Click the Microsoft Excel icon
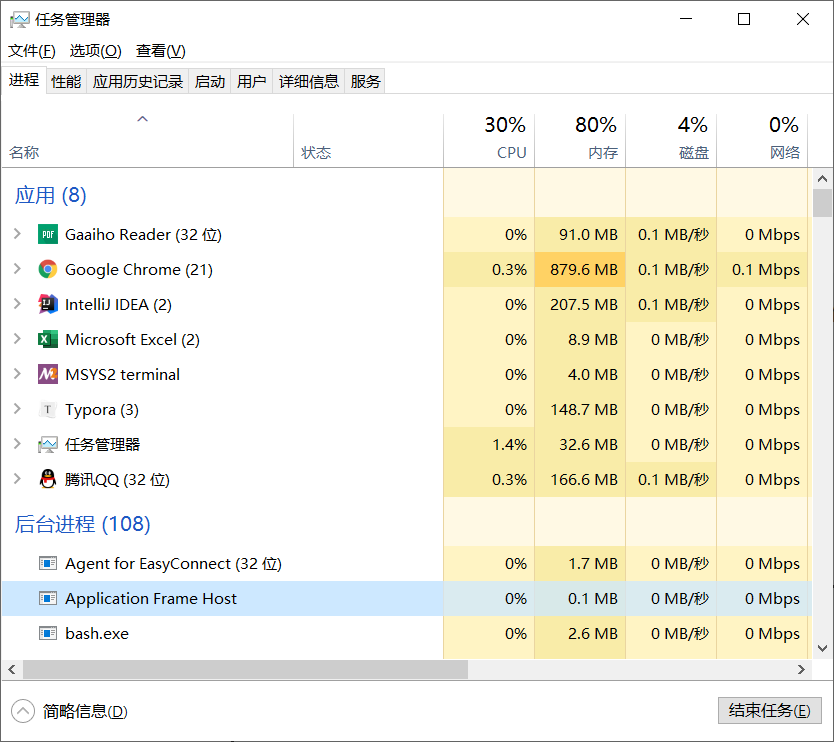 [48, 339]
